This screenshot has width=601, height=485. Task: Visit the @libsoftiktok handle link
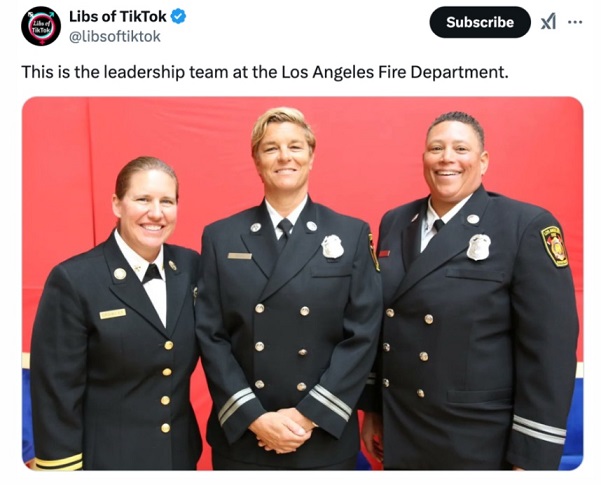115,37
